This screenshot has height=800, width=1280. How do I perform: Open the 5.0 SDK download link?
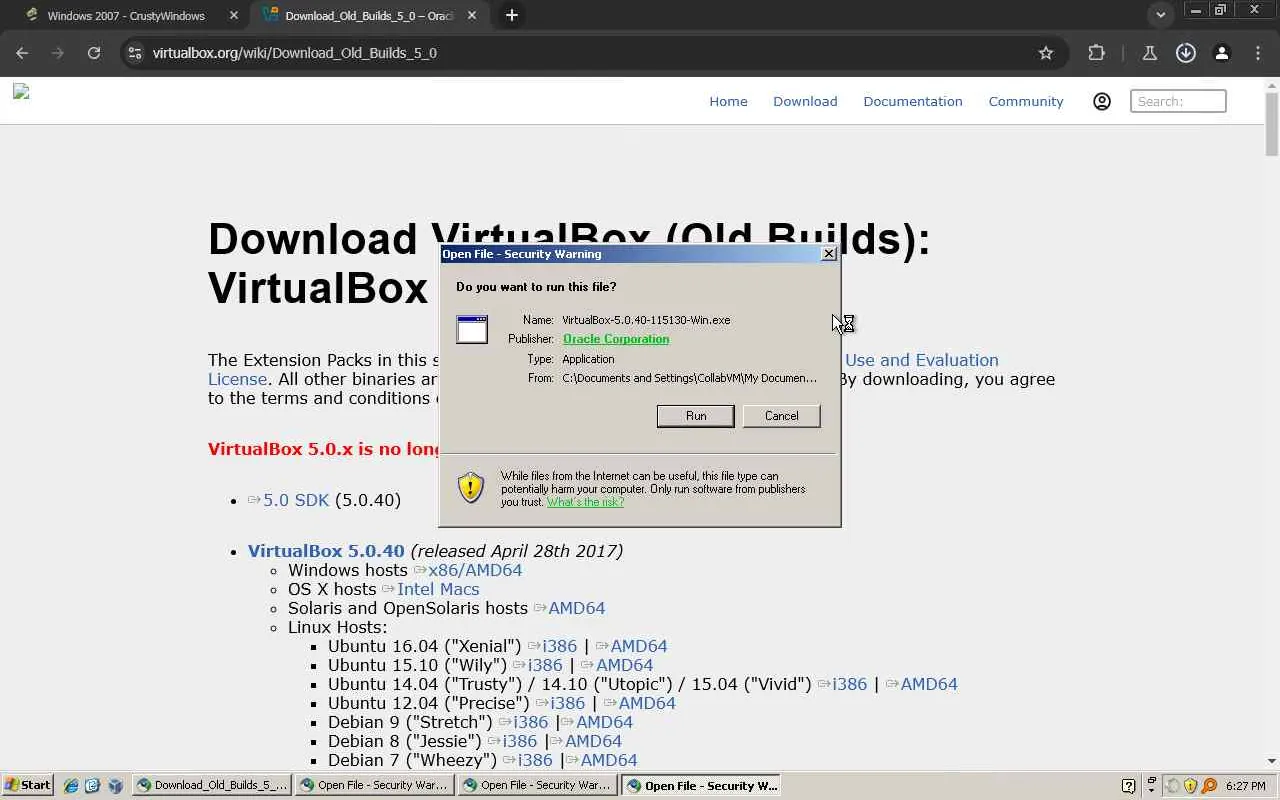pos(296,500)
